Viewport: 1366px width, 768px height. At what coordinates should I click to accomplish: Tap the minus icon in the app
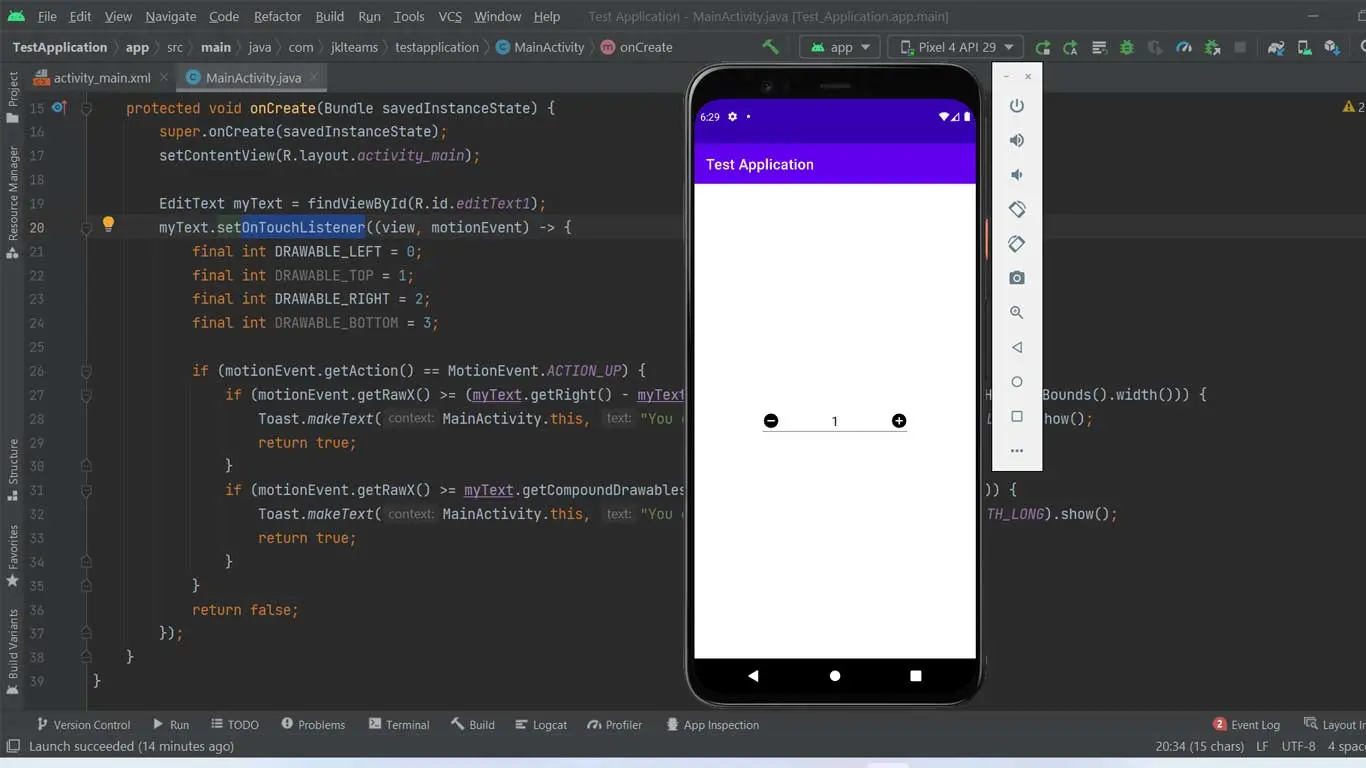click(771, 421)
